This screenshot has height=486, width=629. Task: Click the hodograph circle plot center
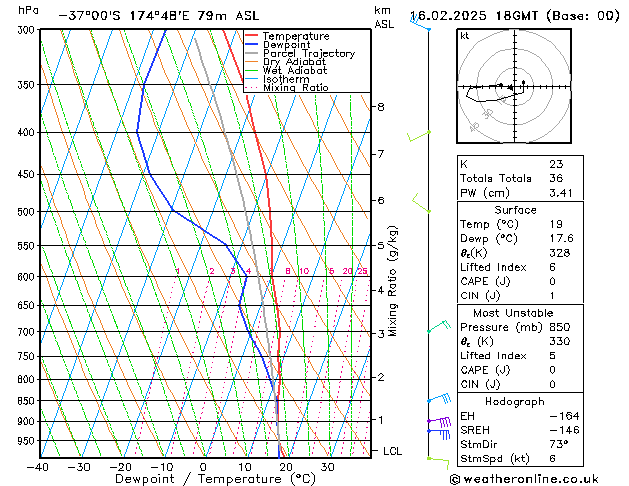pos(512,88)
